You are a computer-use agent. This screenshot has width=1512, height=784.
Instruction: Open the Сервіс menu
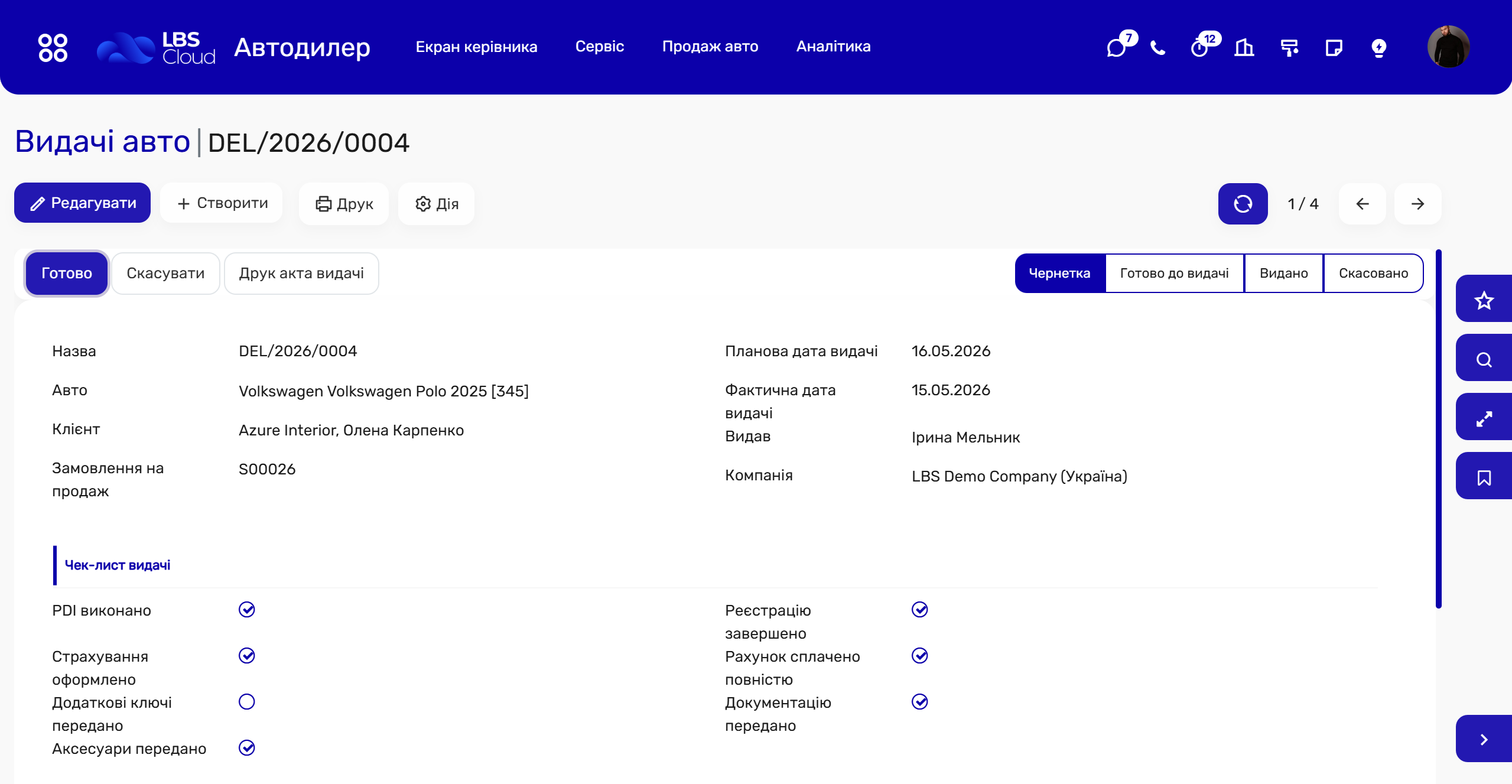(x=600, y=47)
